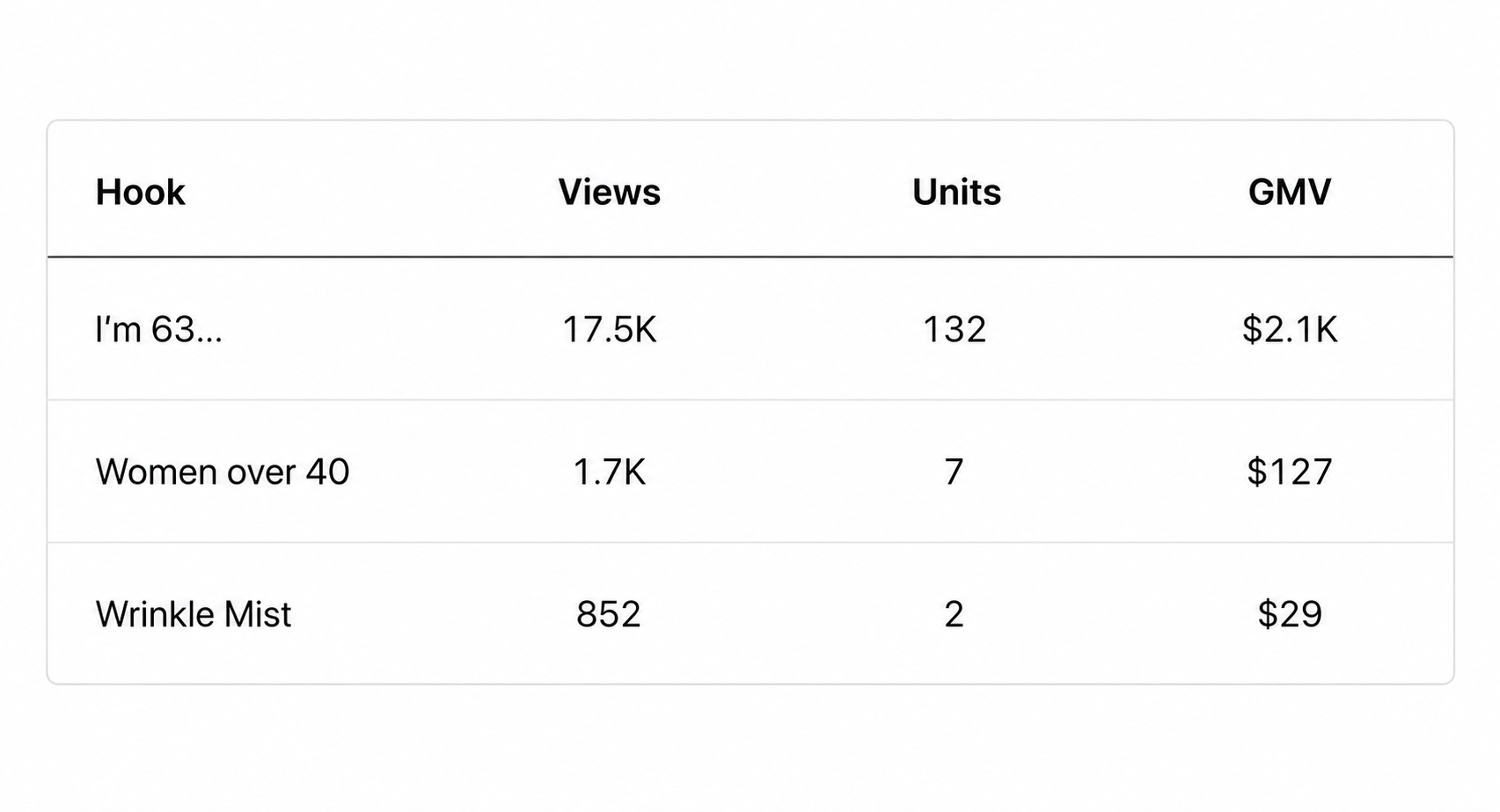Click empty space between Hook and Views headers

point(371,192)
